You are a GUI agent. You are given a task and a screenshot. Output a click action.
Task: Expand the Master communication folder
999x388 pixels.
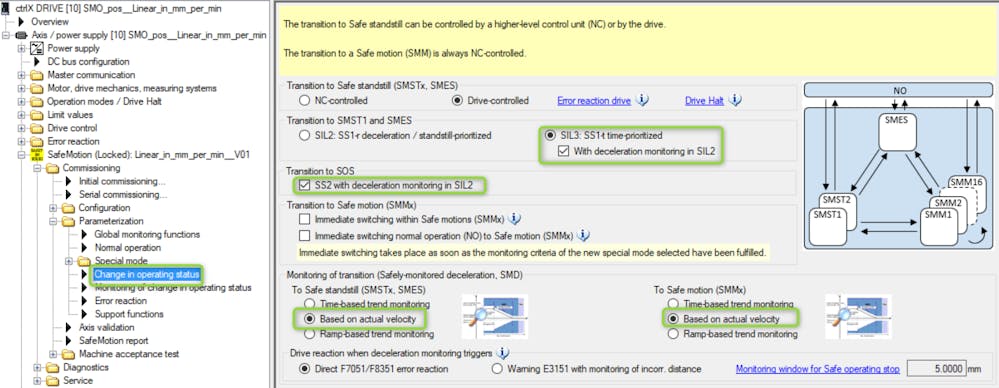[x=21, y=75]
